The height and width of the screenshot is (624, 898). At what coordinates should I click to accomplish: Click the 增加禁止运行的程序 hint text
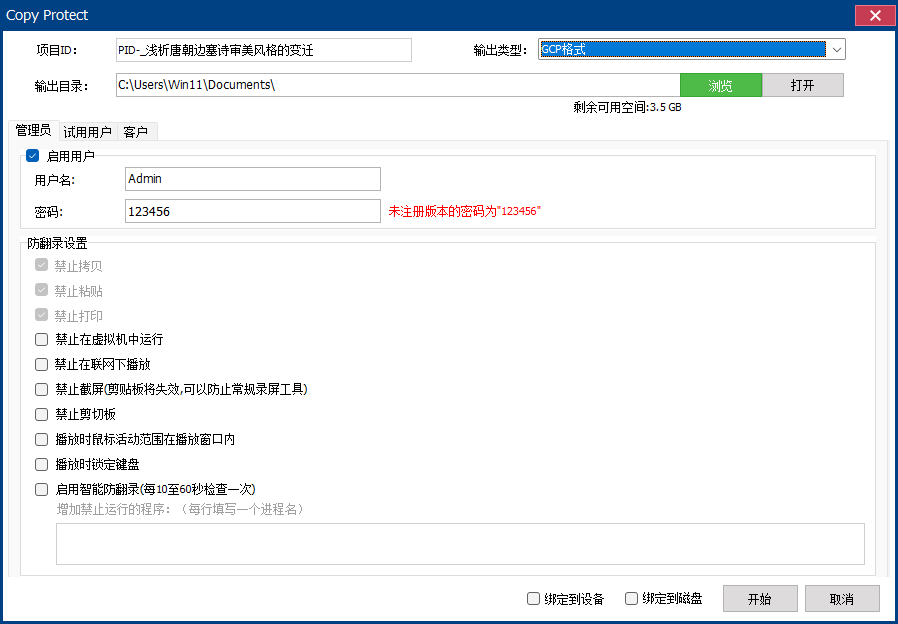(181, 509)
